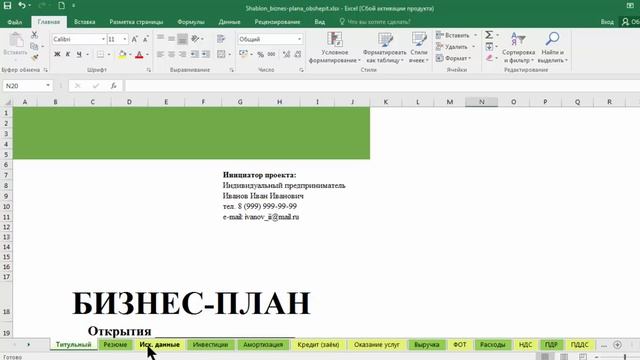Click the Increase Decimal icon
The width and height of the screenshot is (640, 360).
[x=287, y=54]
